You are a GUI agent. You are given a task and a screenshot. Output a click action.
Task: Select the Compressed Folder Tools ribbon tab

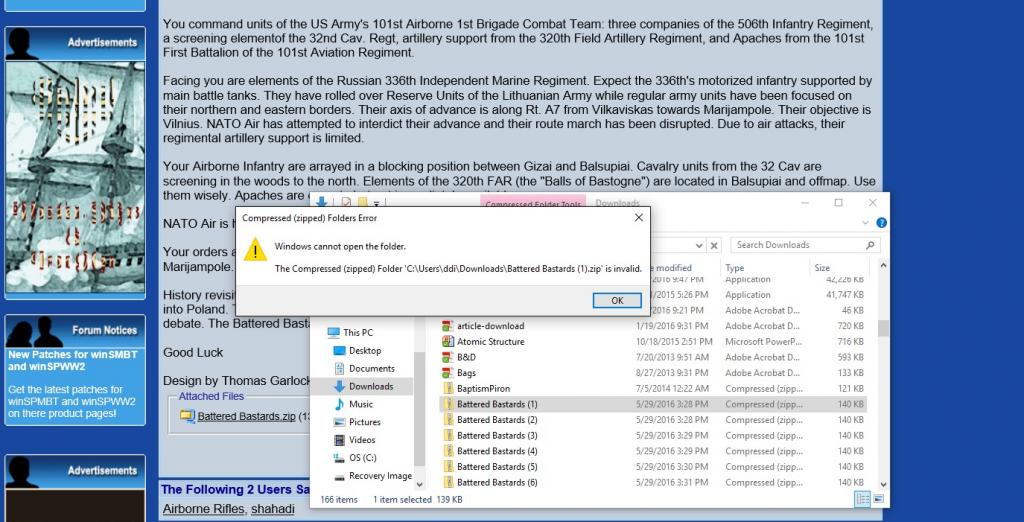pyautogui.click(x=532, y=204)
